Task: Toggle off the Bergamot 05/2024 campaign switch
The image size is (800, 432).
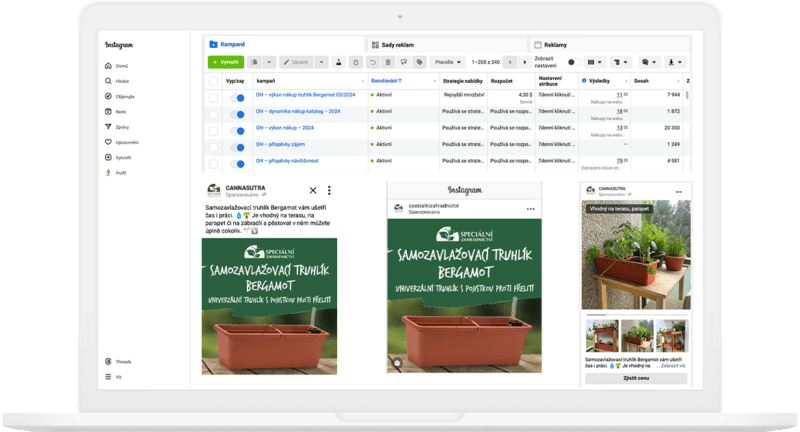Action: 238,96
